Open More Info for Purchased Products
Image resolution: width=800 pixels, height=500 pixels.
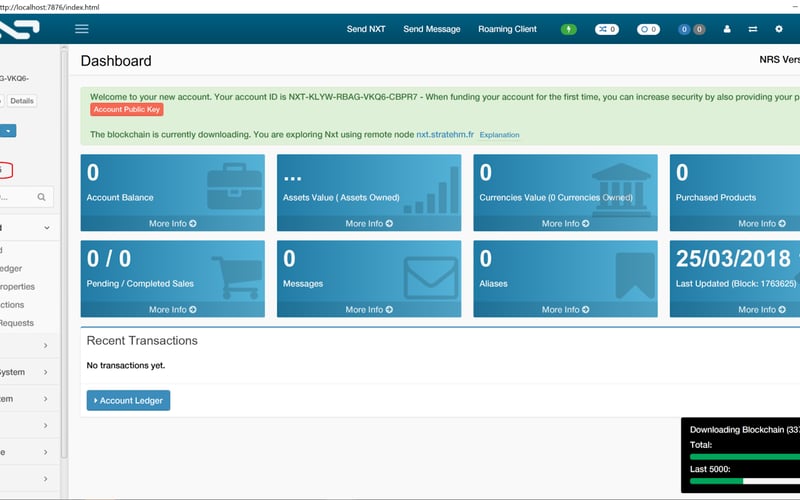pyautogui.click(x=762, y=223)
